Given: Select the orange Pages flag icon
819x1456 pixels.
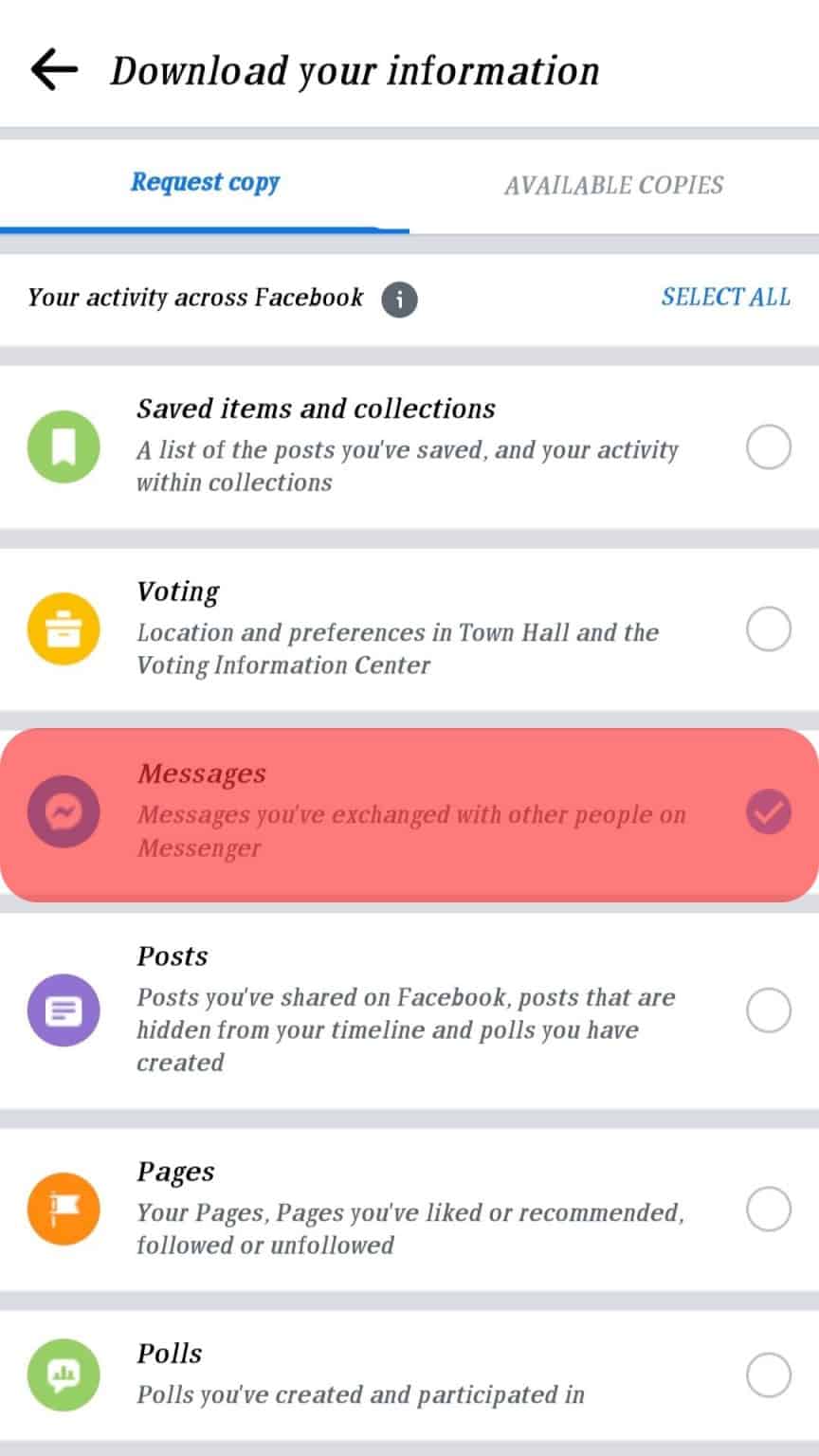Looking at the screenshot, I should 63,1209.
